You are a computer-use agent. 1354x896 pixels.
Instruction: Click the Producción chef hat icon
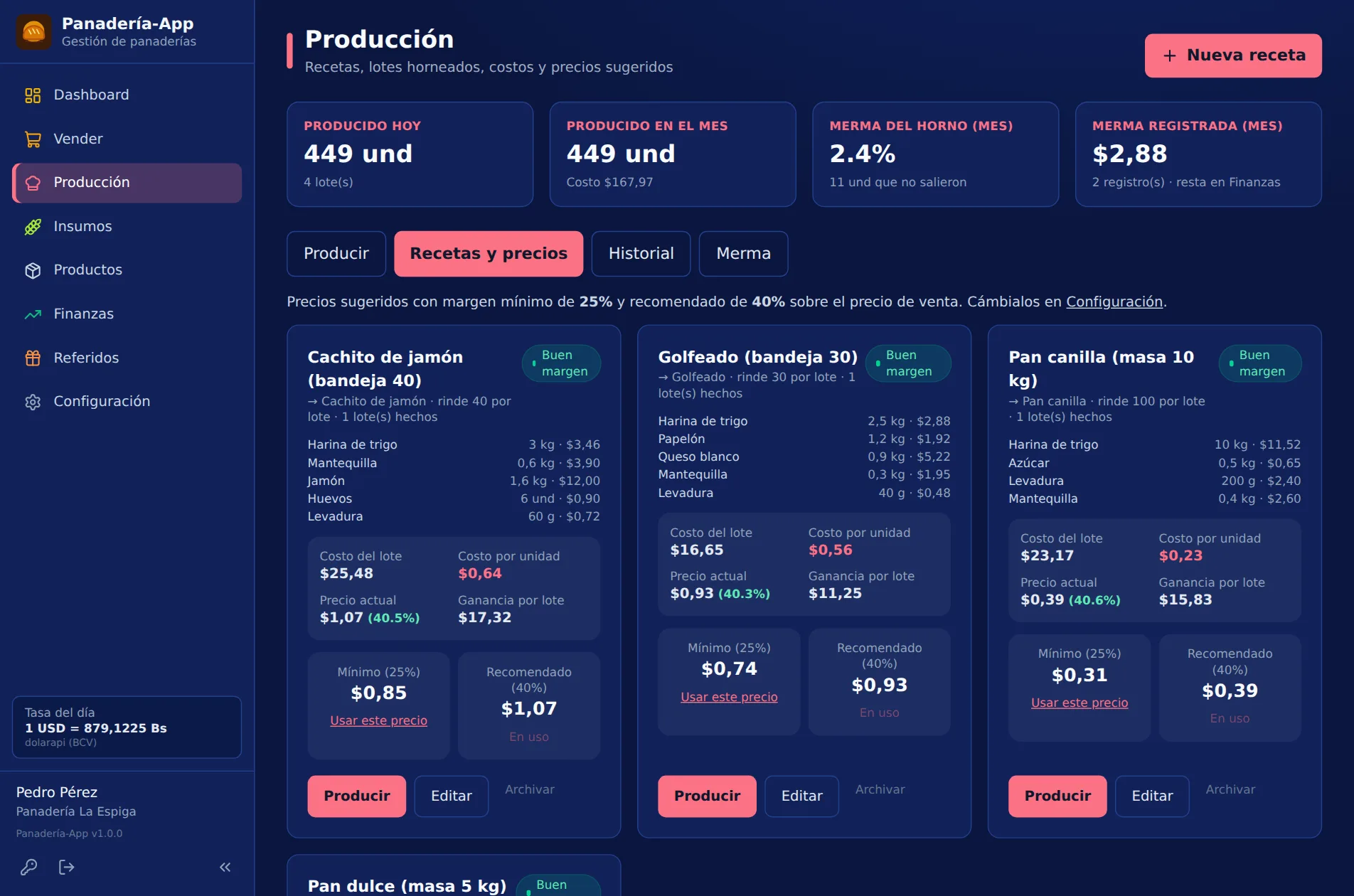pyautogui.click(x=33, y=183)
